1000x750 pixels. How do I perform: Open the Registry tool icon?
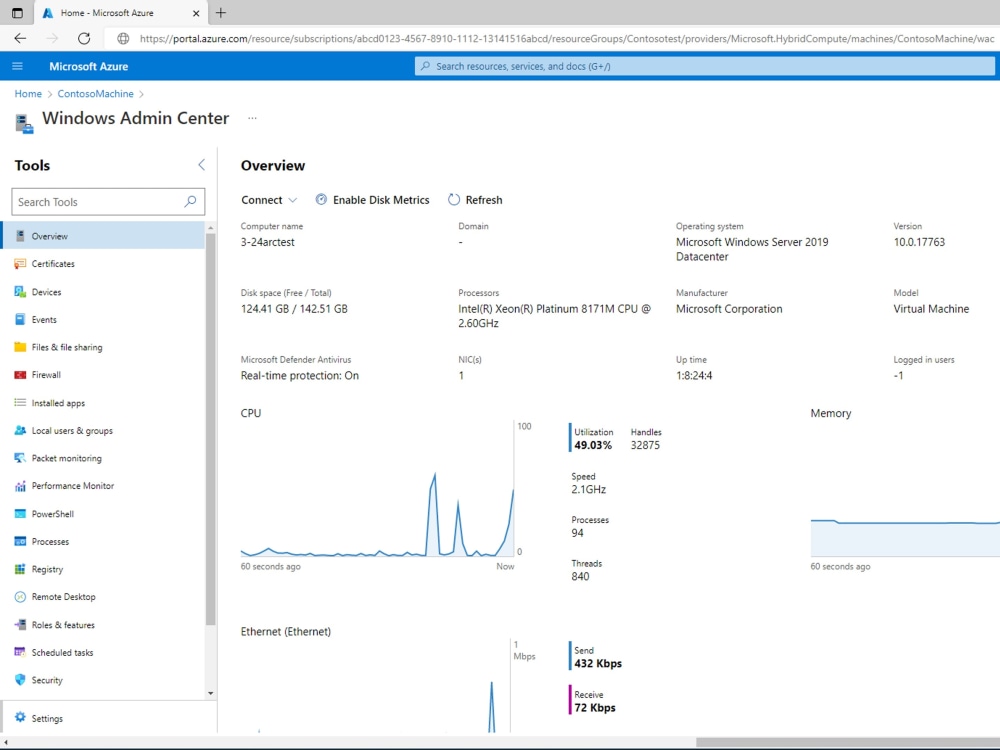pos(20,569)
